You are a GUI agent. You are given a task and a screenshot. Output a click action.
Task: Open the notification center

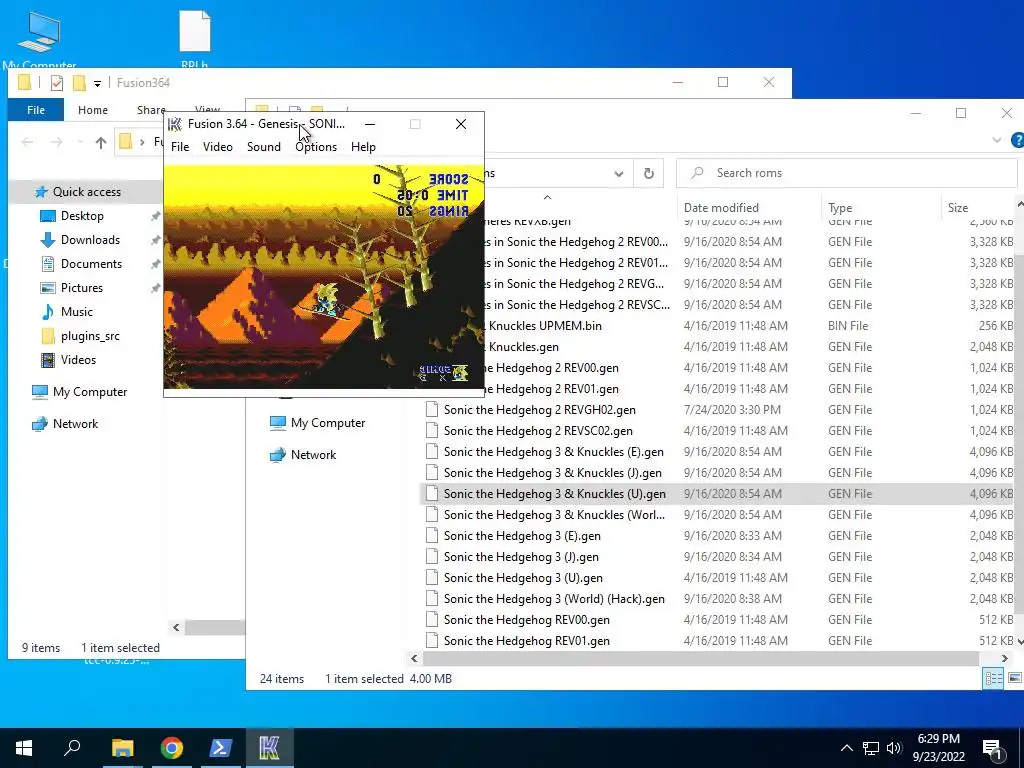[x=993, y=748]
